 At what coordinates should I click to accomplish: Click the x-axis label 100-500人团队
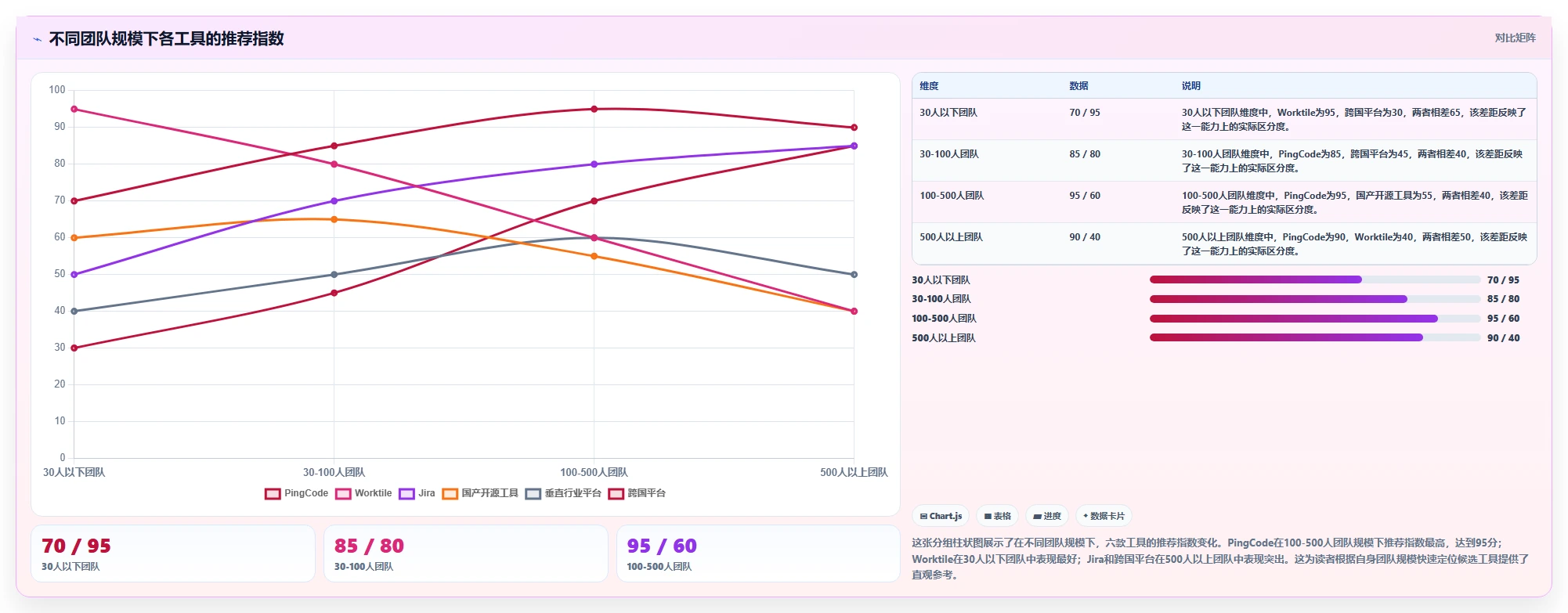tap(594, 472)
